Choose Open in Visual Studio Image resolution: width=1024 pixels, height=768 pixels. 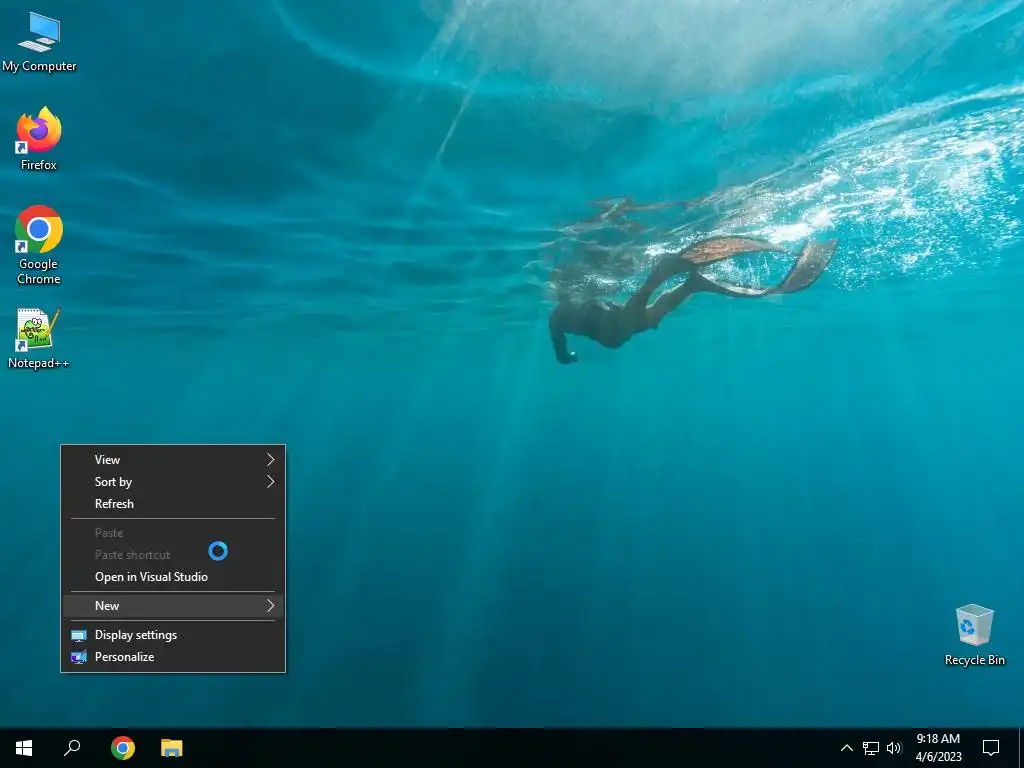point(173,577)
